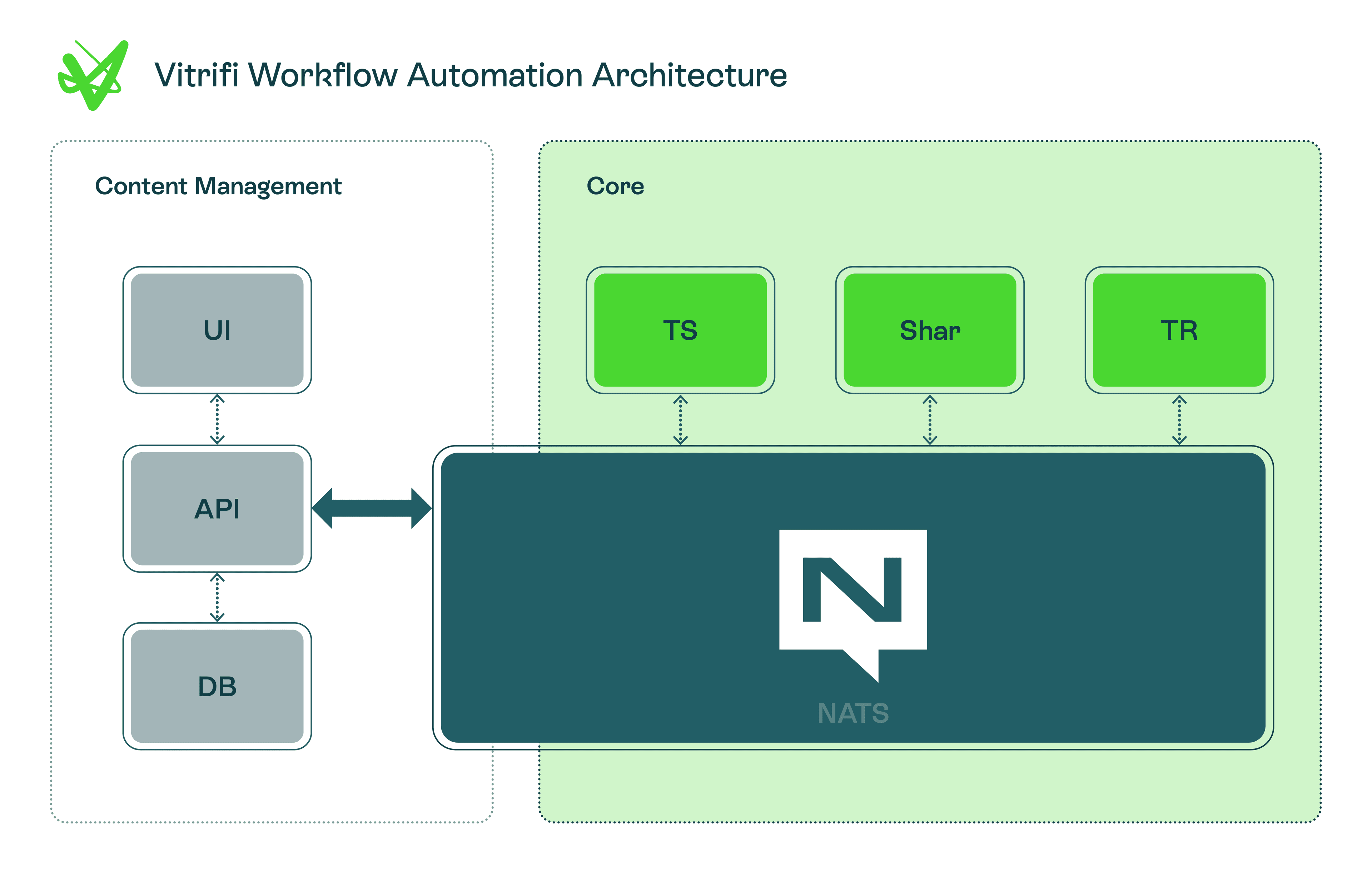Select the gray DB box
This screenshot has width=1372, height=877.
(x=217, y=686)
